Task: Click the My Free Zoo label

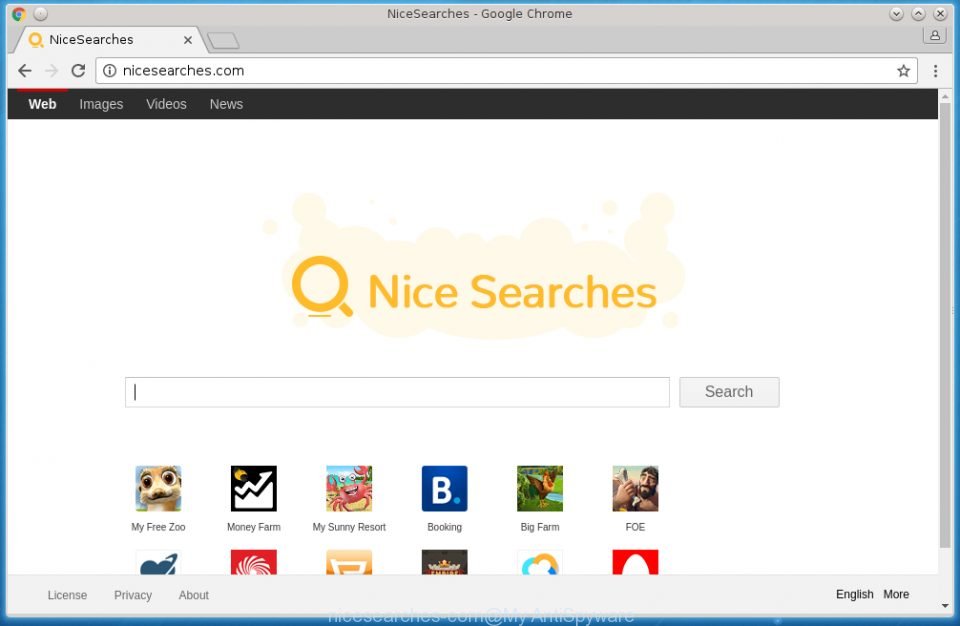Action: point(158,527)
